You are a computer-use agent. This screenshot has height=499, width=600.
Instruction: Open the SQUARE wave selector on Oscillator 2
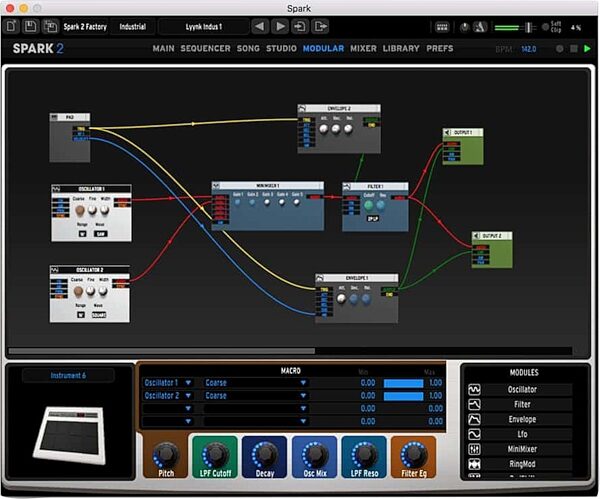point(99,315)
